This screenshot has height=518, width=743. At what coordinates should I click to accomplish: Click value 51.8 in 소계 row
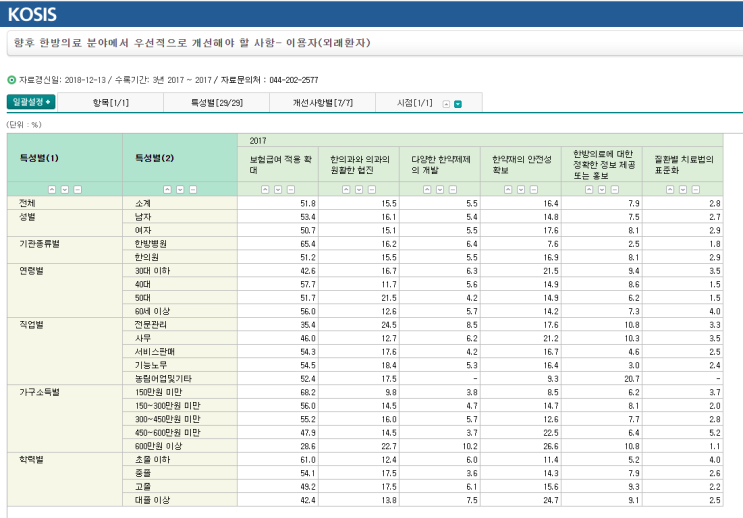point(308,203)
